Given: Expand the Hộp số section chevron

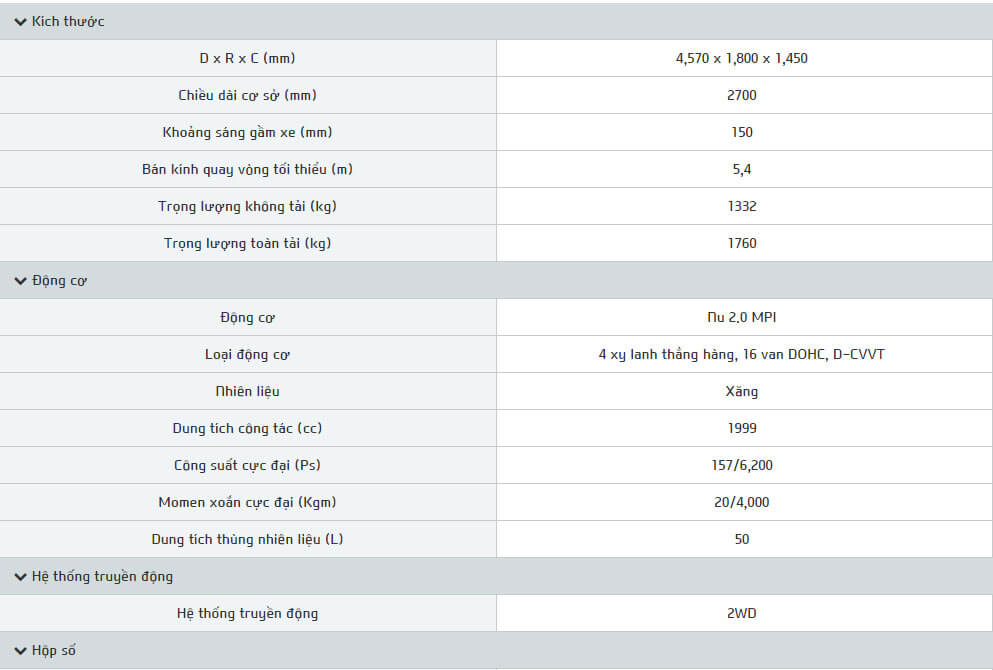Looking at the screenshot, I should [x=20, y=651].
